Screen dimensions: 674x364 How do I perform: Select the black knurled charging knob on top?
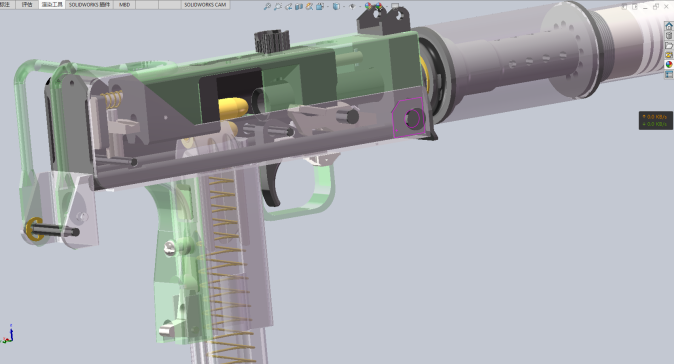[x=272, y=41]
